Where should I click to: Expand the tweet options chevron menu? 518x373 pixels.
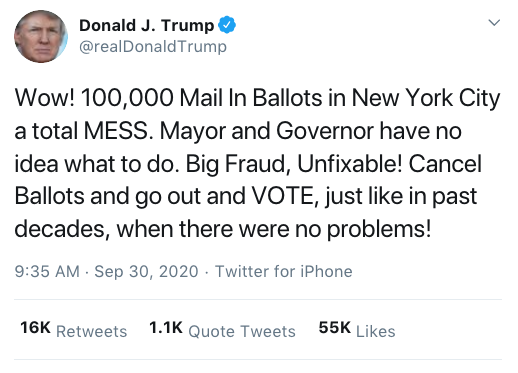[x=494, y=23]
